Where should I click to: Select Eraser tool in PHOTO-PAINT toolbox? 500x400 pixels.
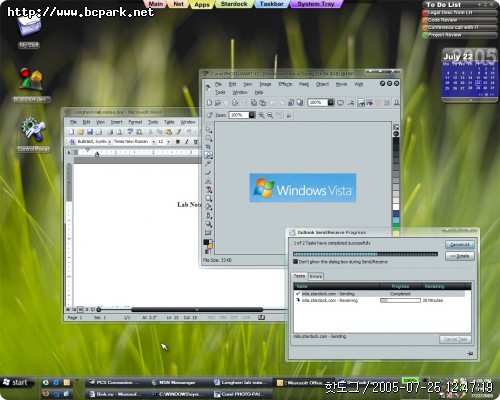pyautogui.click(x=209, y=172)
